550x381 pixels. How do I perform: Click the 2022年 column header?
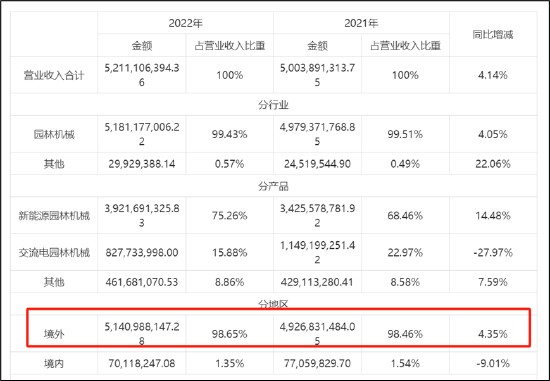186,23
